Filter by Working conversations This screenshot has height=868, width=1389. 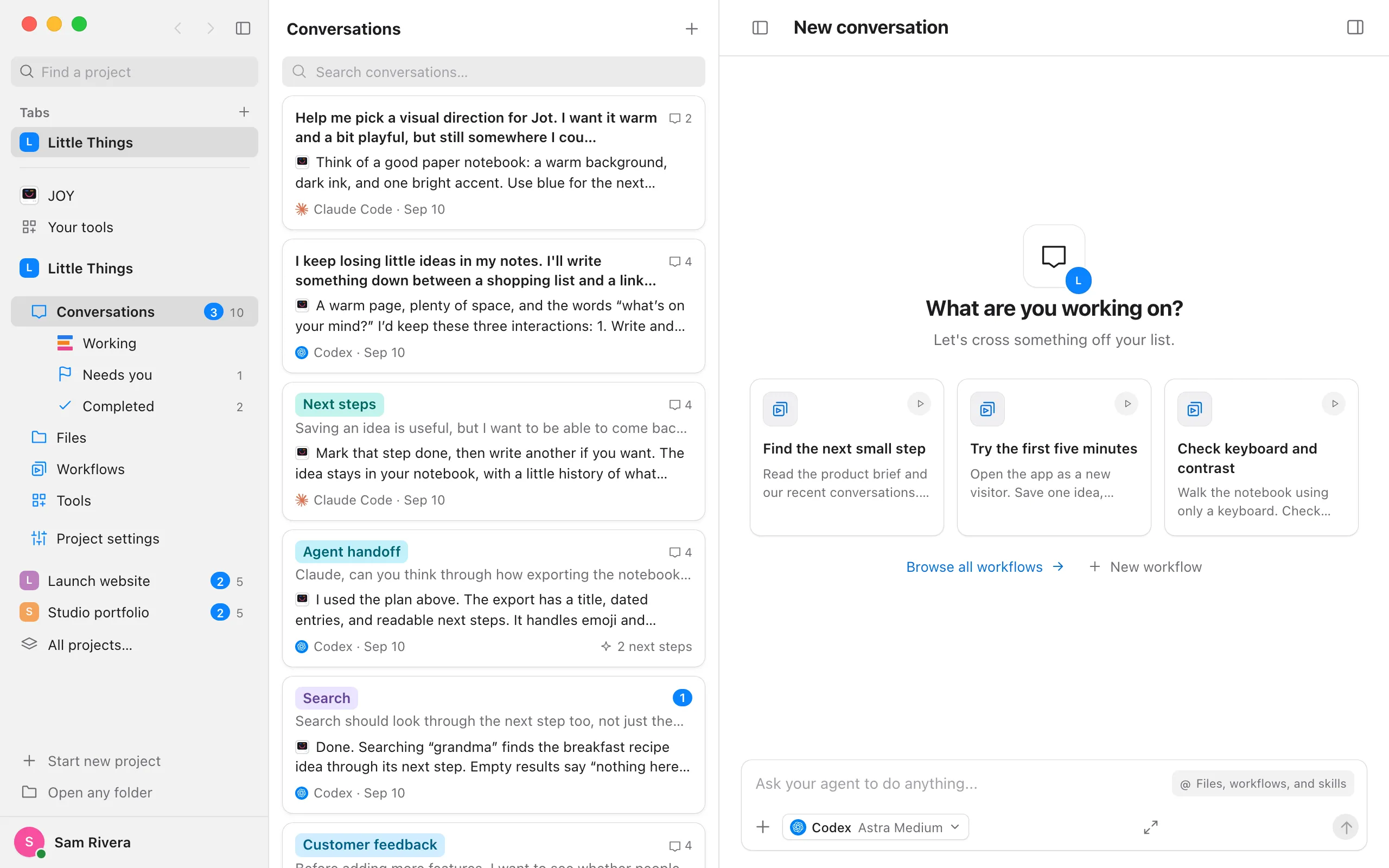[x=135, y=343]
